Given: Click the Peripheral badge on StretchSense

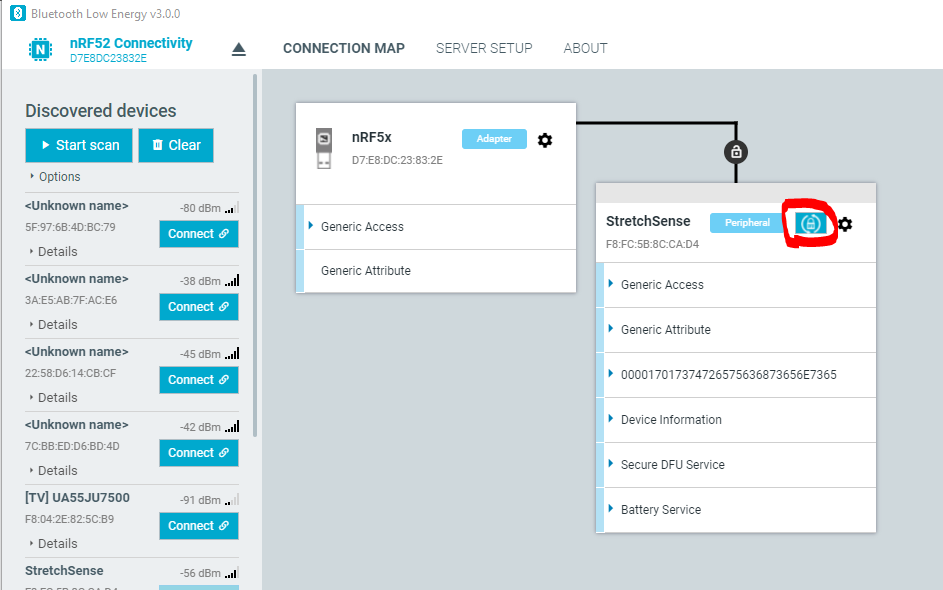Looking at the screenshot, I should tap(747, 223).
